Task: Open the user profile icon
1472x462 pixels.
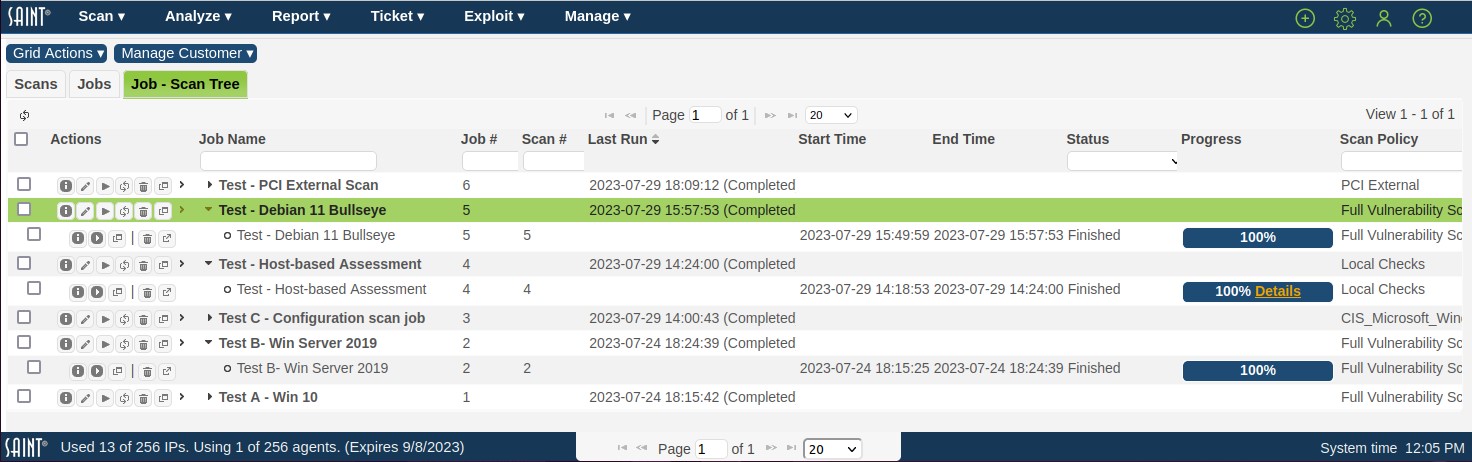Action: pyautogui.click(x=1384, y=18)
